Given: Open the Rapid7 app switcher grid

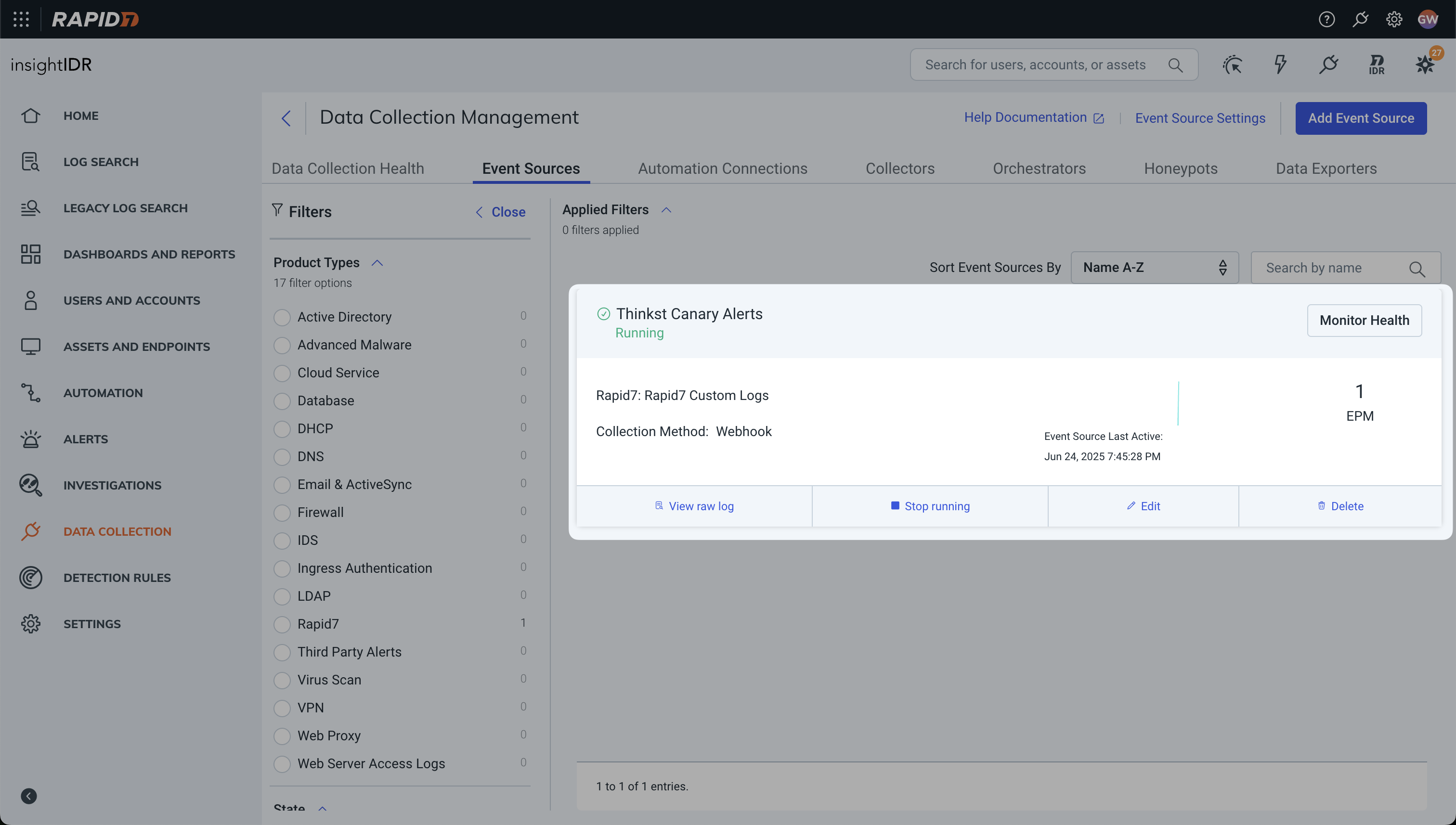Looking at the screenshot, I should tap(21, 19).
